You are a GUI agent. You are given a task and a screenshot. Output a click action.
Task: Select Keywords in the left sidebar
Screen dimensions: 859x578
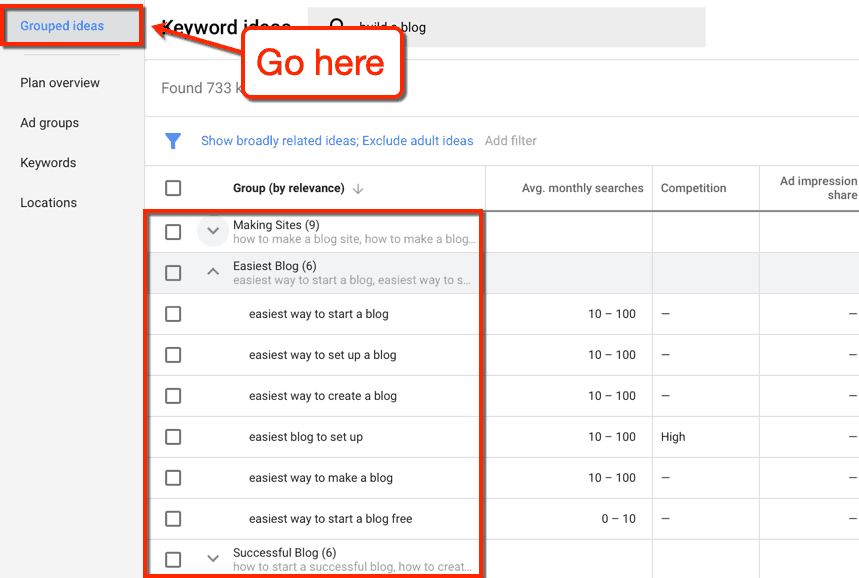click(47, 162)
